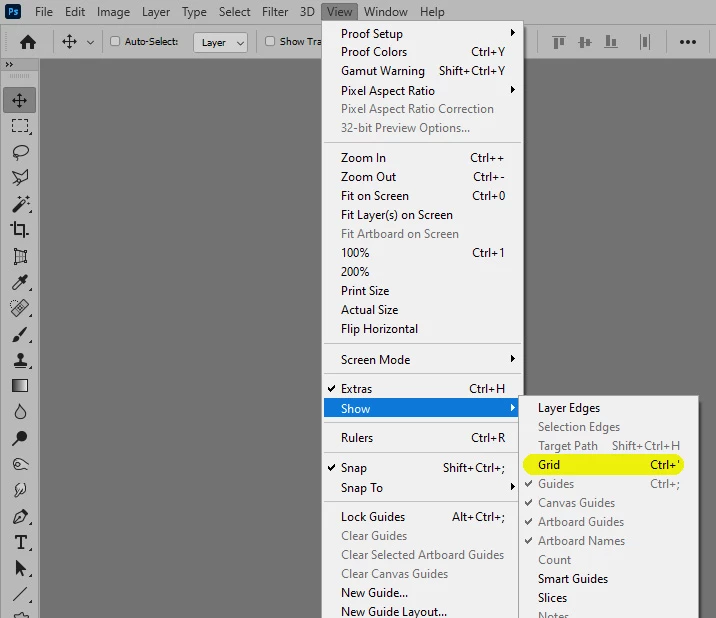Toggle Rulers display
This screenshot has width=716, height=618.
(423, 438)
